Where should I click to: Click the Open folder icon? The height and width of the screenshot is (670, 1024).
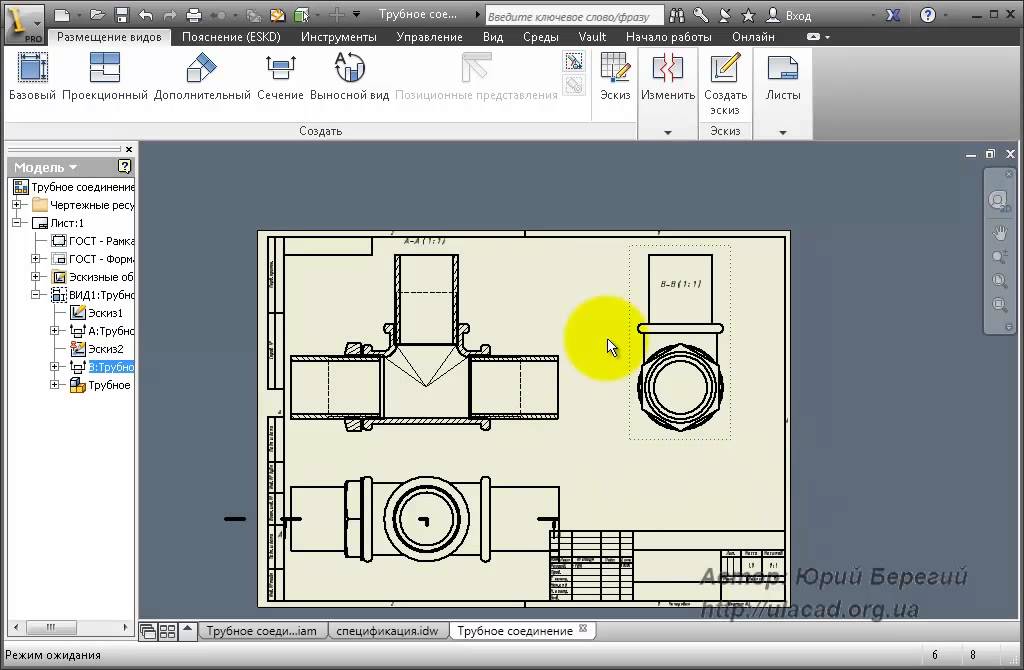pyautogui.click(x=98, y=14)
